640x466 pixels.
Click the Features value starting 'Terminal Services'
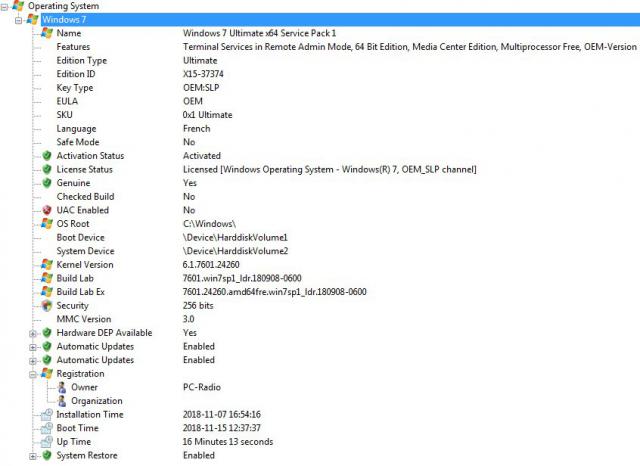coord(409,47)
